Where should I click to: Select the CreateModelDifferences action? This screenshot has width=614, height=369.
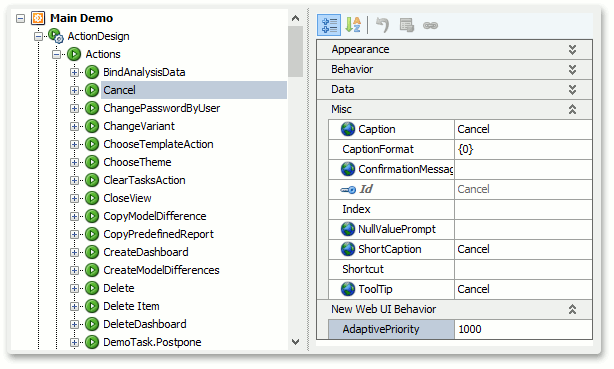click(x=161, y=270)
